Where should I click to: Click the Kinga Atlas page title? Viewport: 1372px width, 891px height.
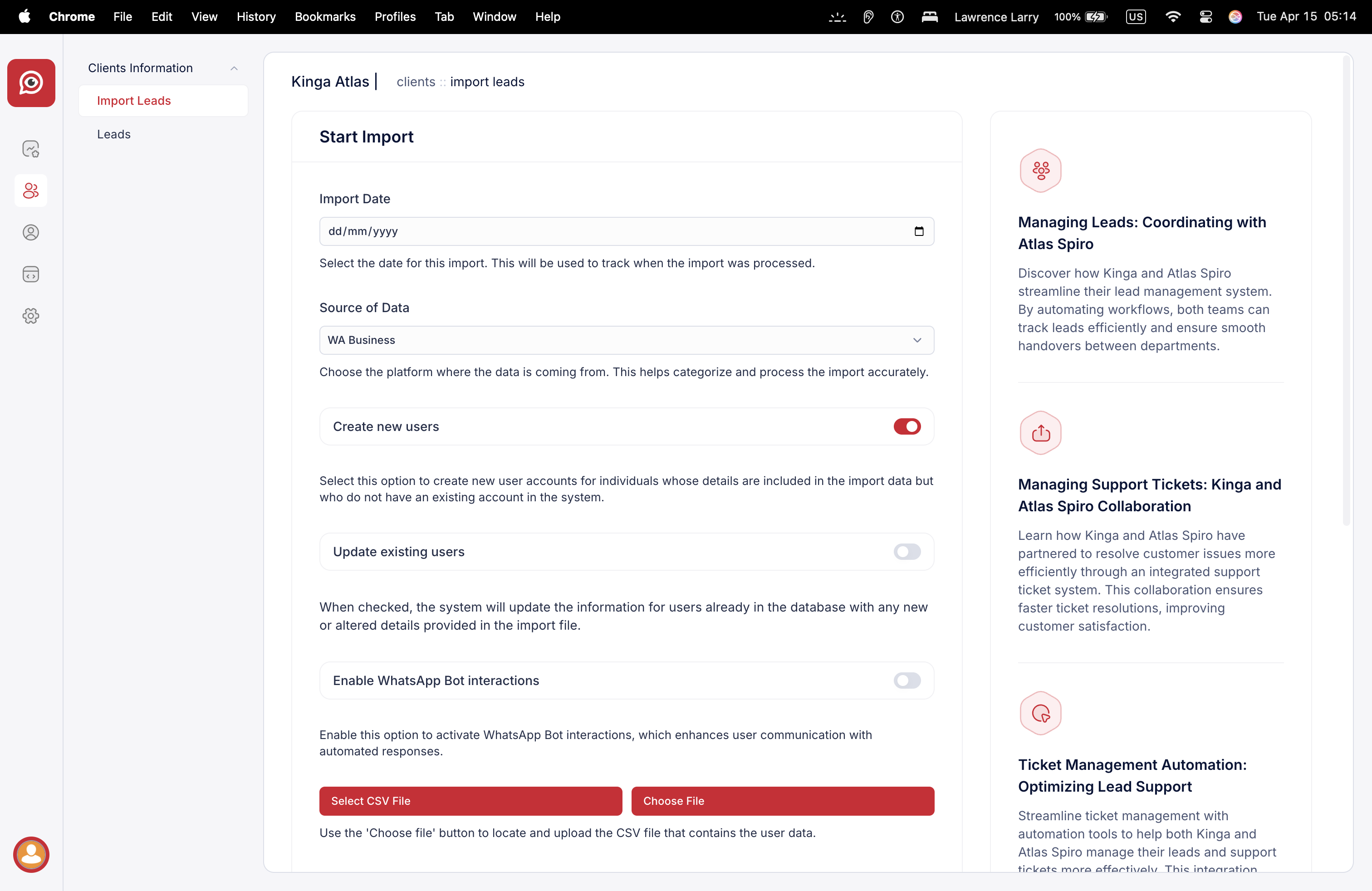click(330, 82)
